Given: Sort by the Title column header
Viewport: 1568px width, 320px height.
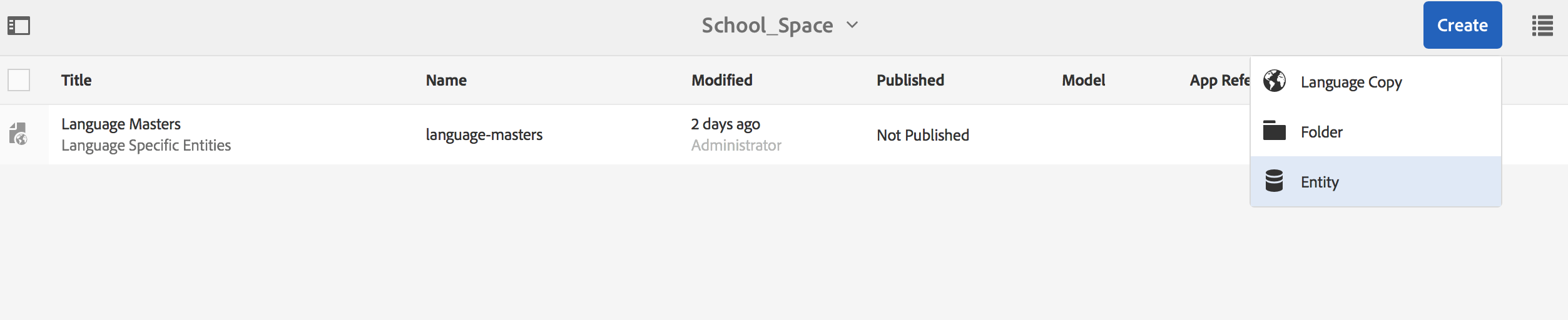Looking at the screenshot, I should click(x=76, y=80).
